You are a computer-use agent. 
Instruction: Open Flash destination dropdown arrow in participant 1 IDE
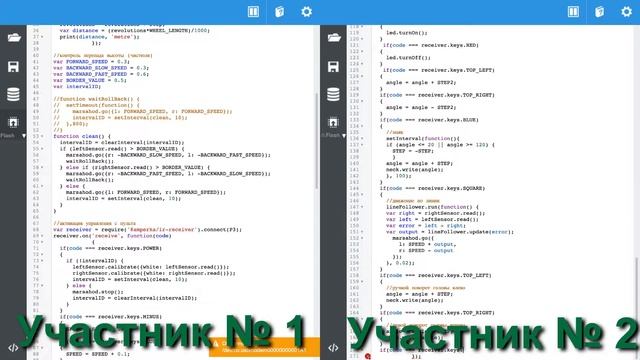[24, 136]
